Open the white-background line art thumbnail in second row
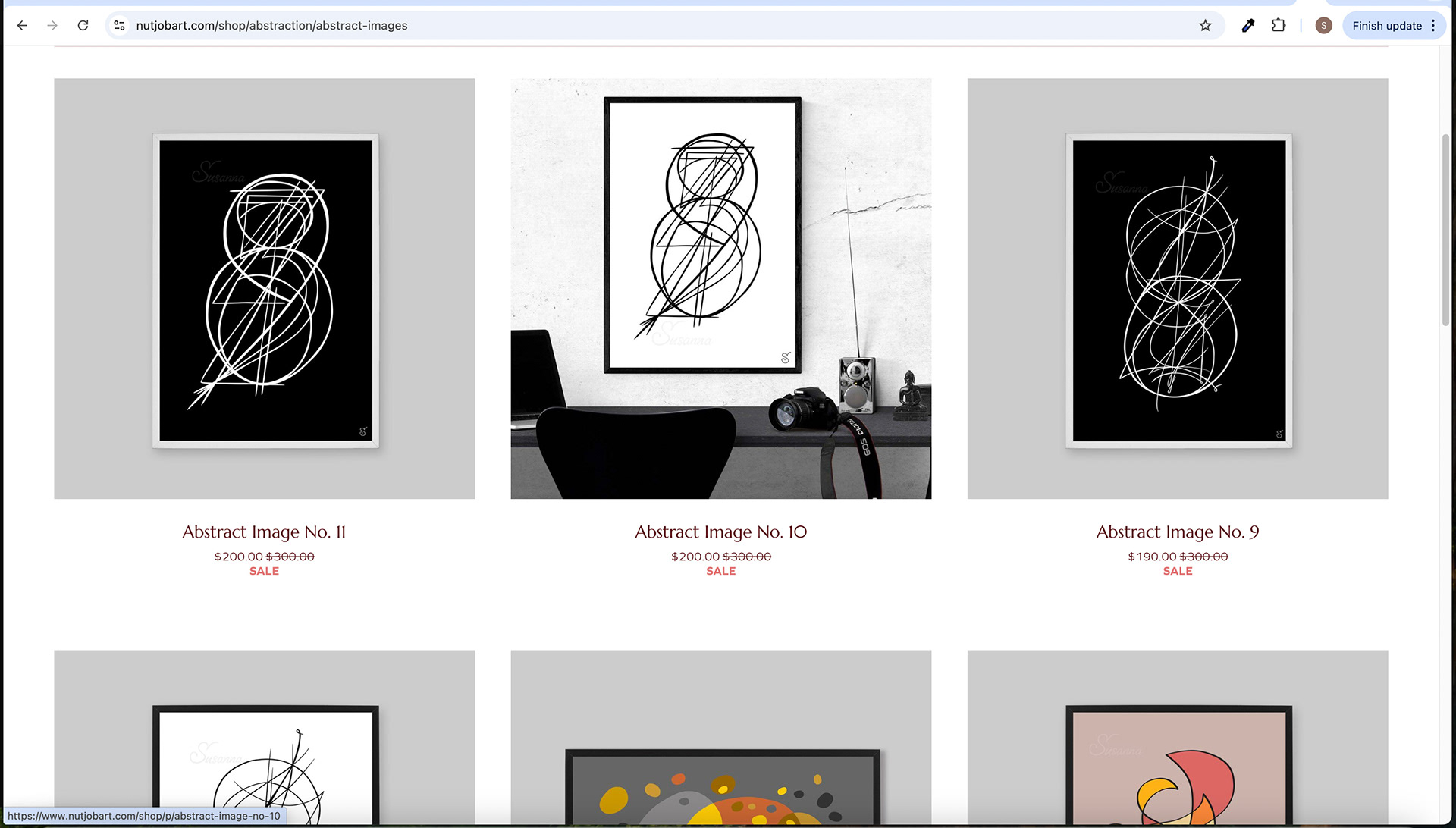The width and height of the screenshot is (1456, 828). [265, 737]
